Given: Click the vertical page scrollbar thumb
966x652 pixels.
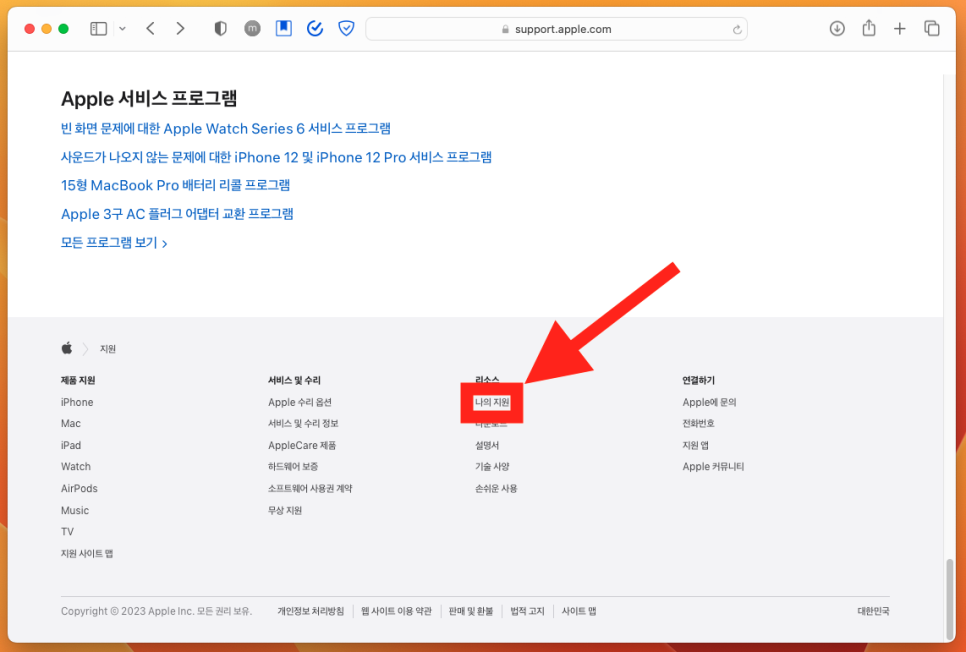Looking at the screenshot, I should tap(950, 598).
